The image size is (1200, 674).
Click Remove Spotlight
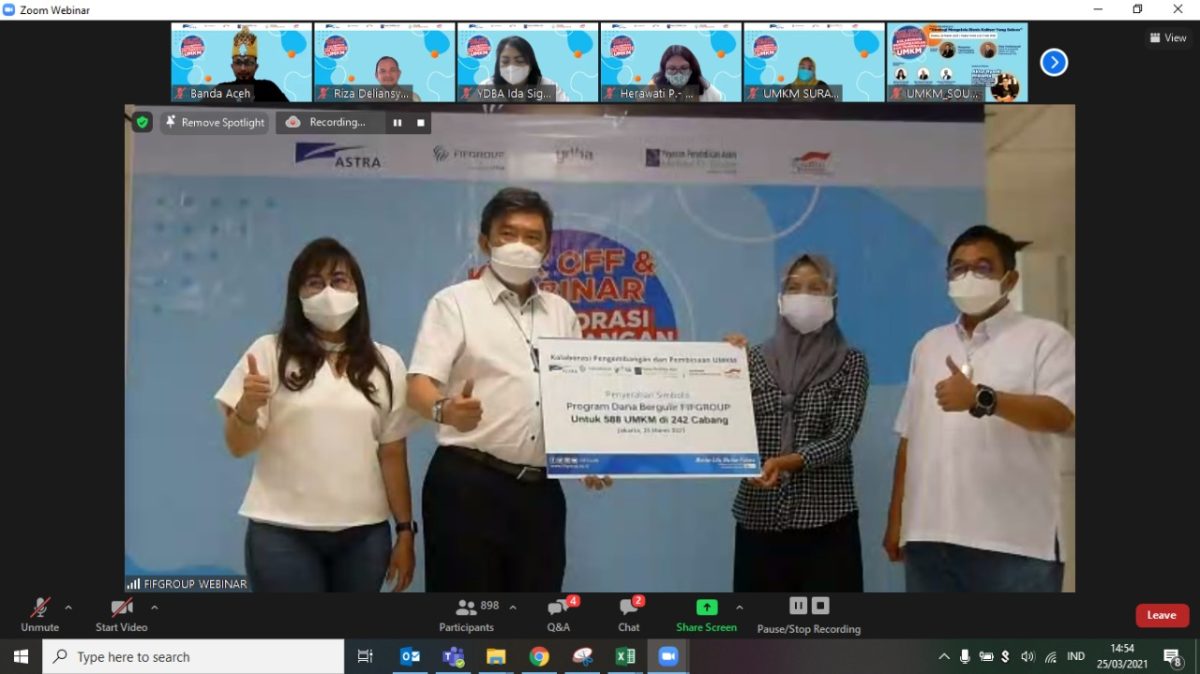pos(215,122)
